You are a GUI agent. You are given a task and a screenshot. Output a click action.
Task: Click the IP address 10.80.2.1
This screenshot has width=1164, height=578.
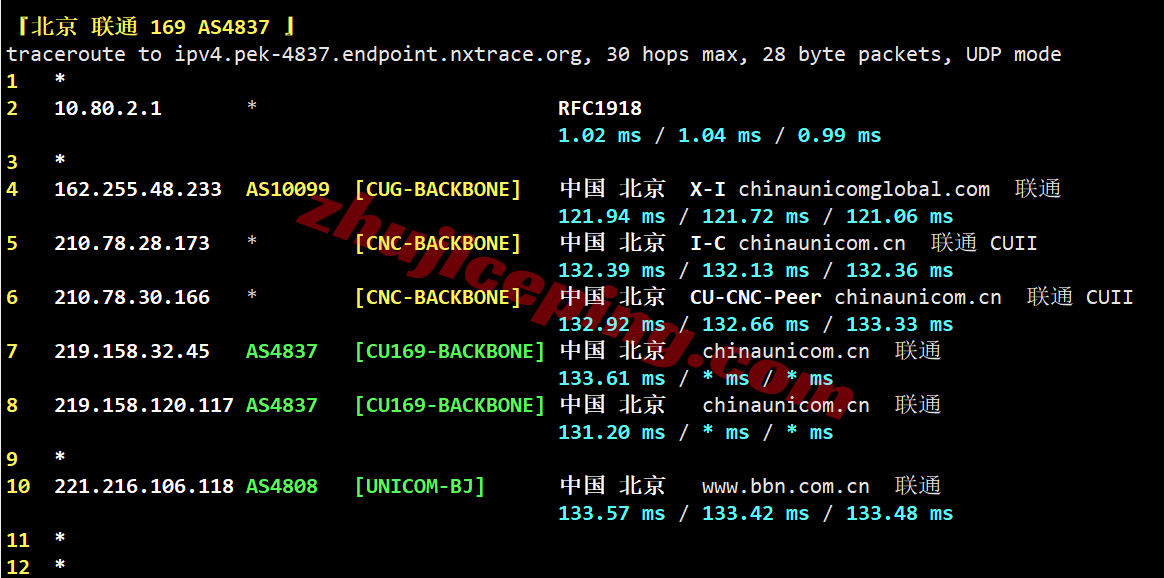108,108
